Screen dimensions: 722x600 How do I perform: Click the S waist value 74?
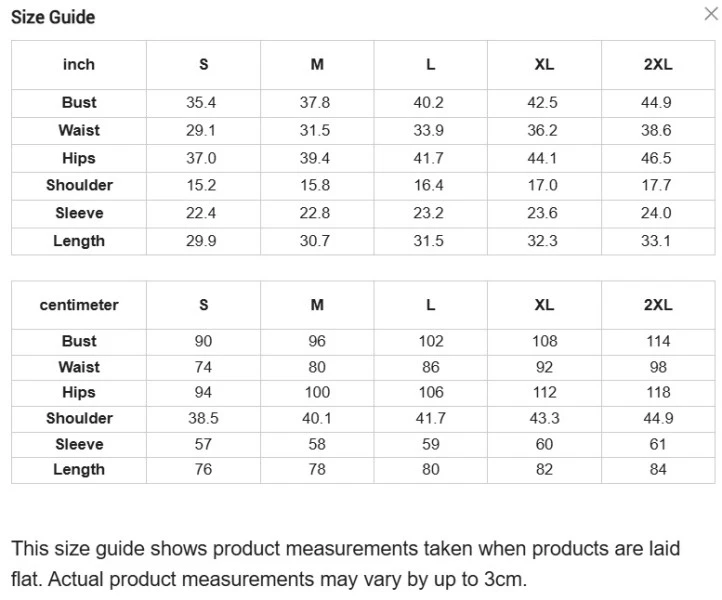(203, 367)
